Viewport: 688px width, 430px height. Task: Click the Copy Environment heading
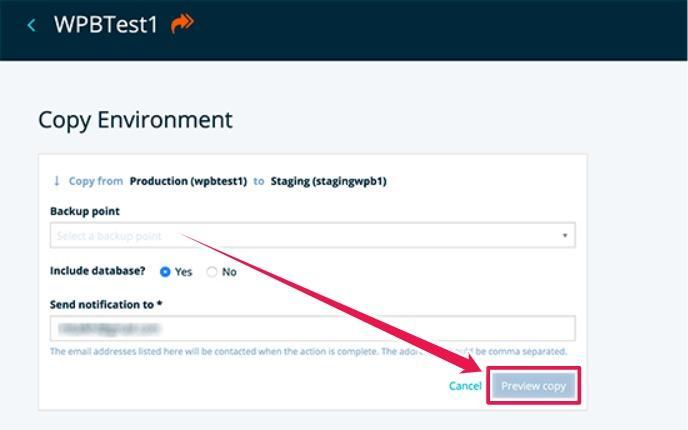pos(135,120)
